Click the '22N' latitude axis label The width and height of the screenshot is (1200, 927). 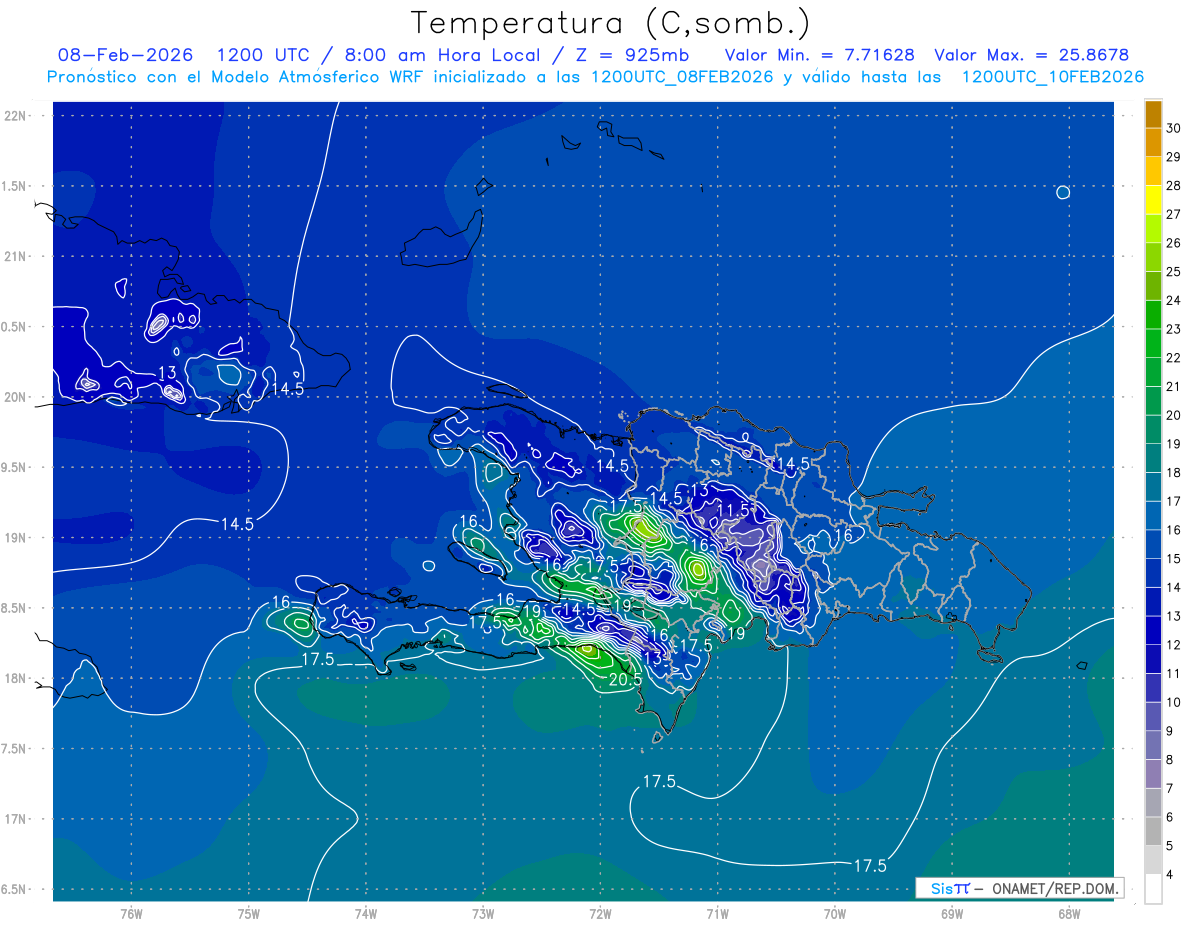[17, 115]
